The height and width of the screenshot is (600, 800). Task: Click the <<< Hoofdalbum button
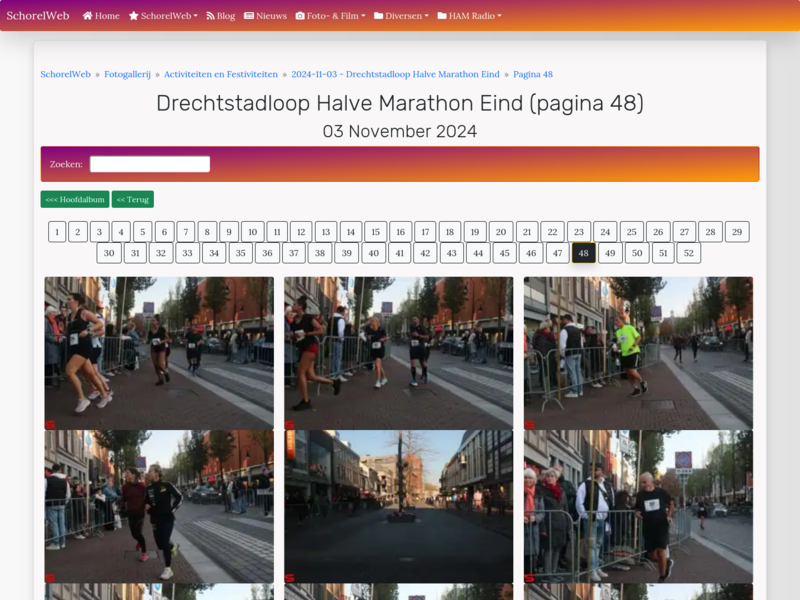click(75, 199)
